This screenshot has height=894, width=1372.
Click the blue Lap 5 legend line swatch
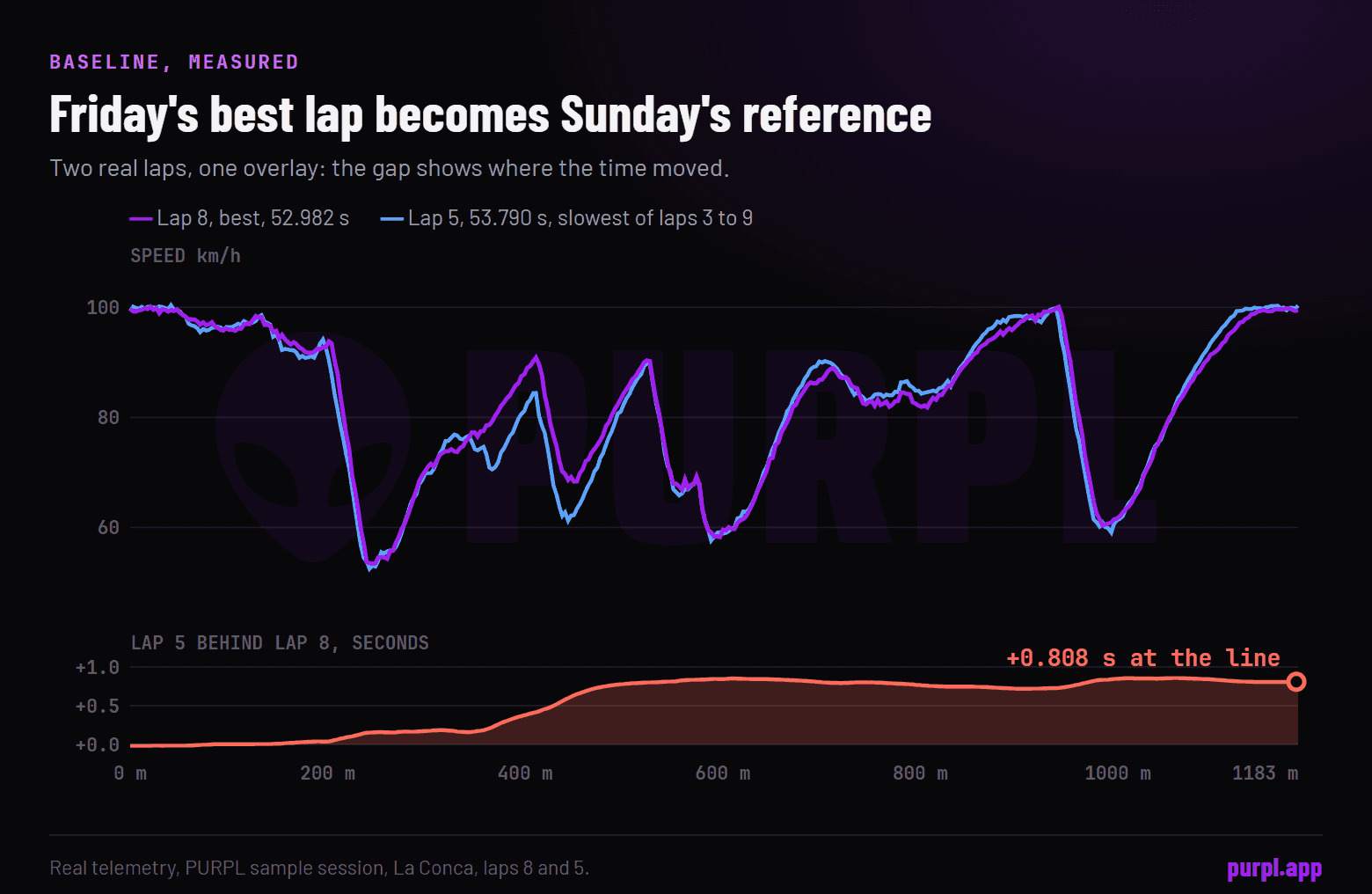point(392,219)
